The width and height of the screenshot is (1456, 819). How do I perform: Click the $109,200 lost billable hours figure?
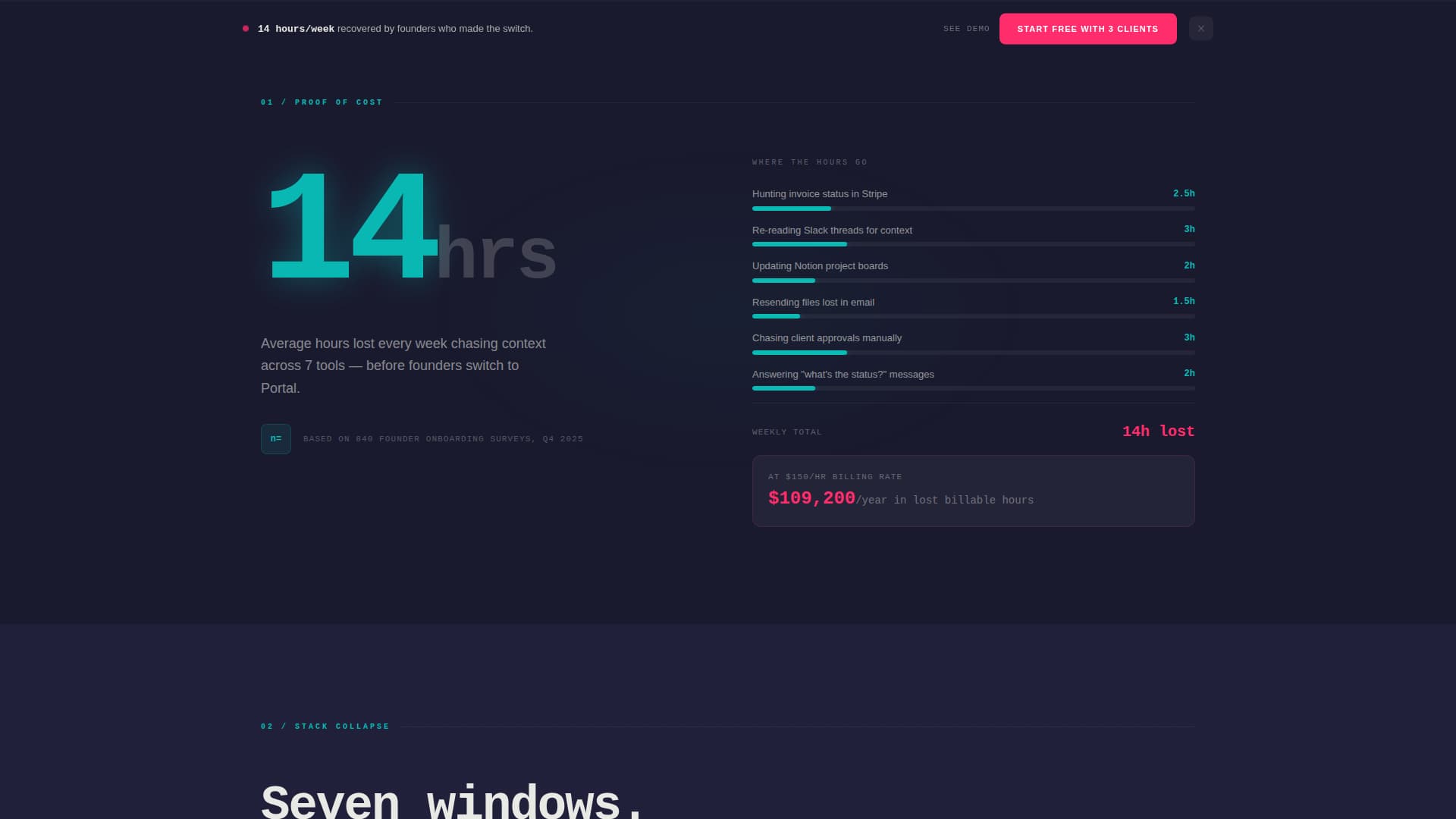click(811, 498)
